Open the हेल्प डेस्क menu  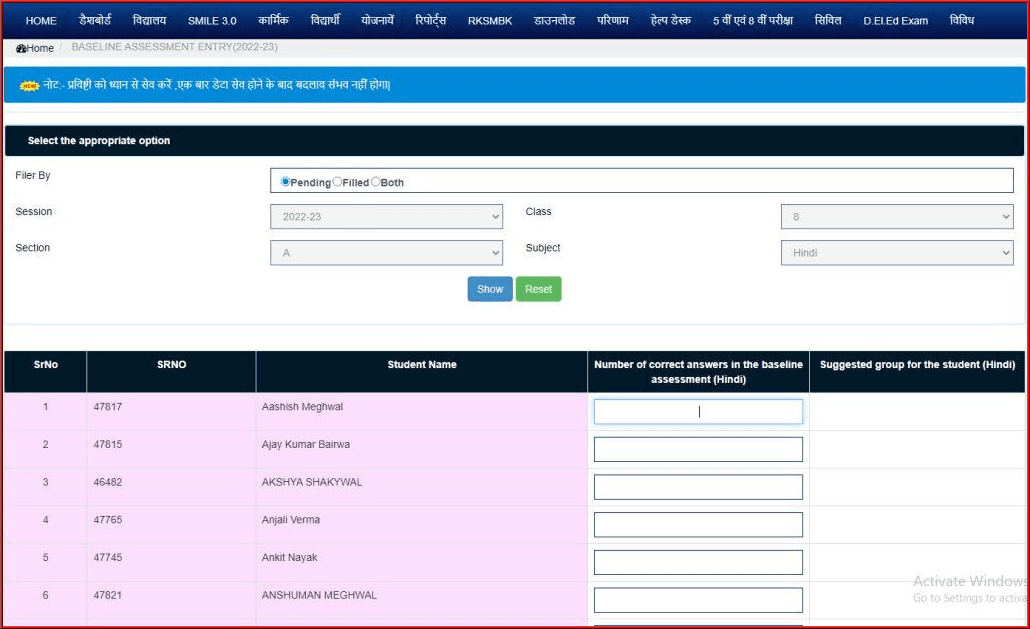tap(671, 20)
